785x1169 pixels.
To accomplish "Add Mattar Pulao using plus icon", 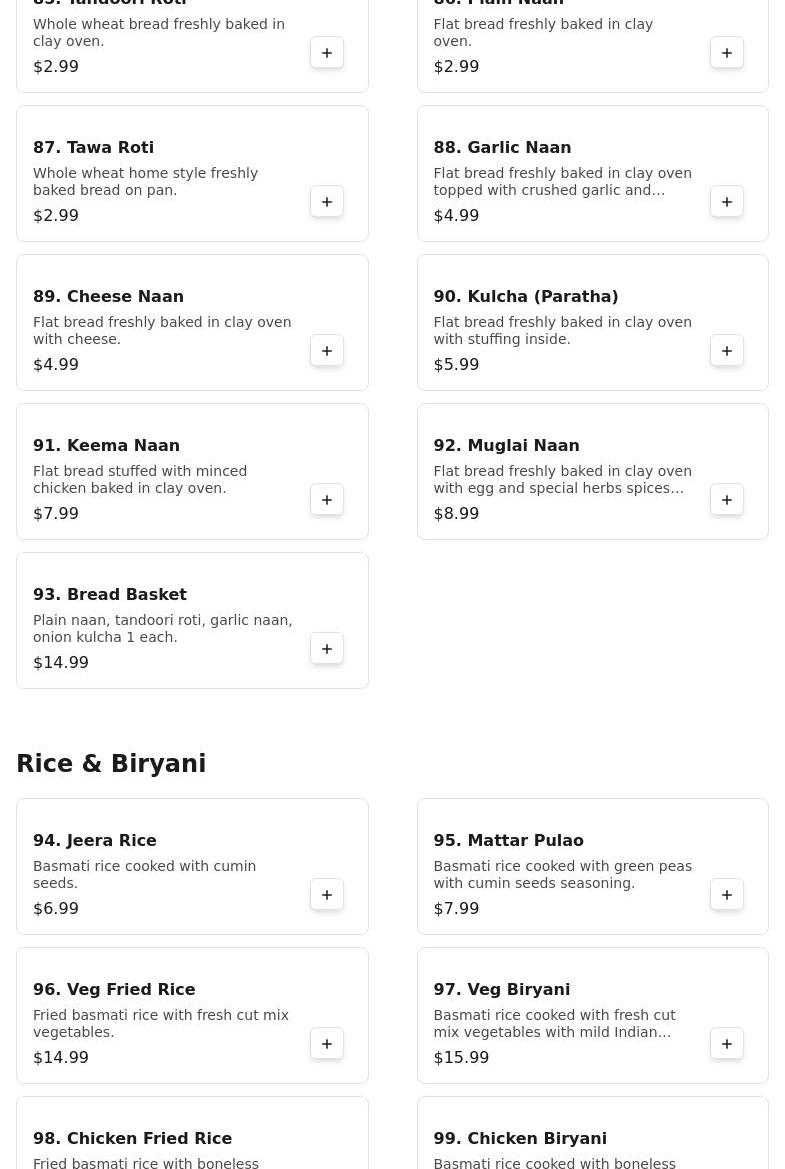I will (727, 895).
